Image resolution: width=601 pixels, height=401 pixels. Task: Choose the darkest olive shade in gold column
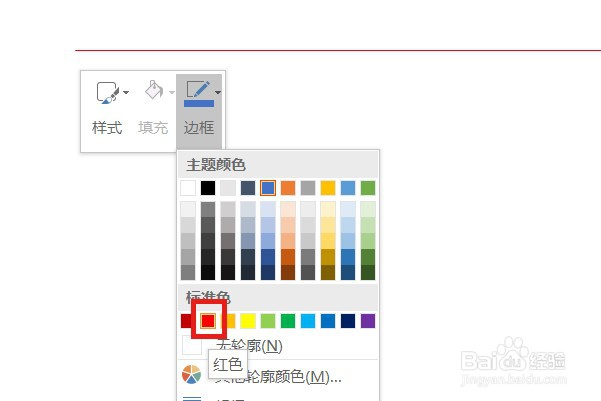pyautogui.click(x=328, y=272)
